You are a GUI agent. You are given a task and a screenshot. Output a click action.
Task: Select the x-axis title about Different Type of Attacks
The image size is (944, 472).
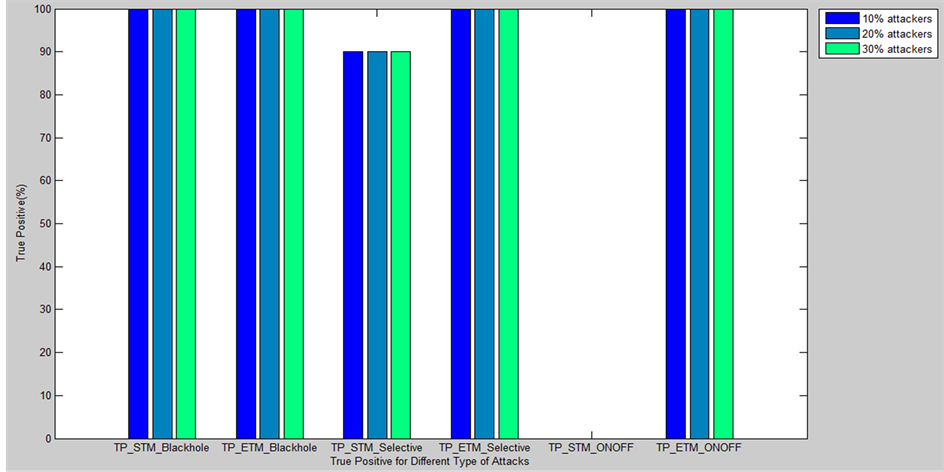coord(430,461)
